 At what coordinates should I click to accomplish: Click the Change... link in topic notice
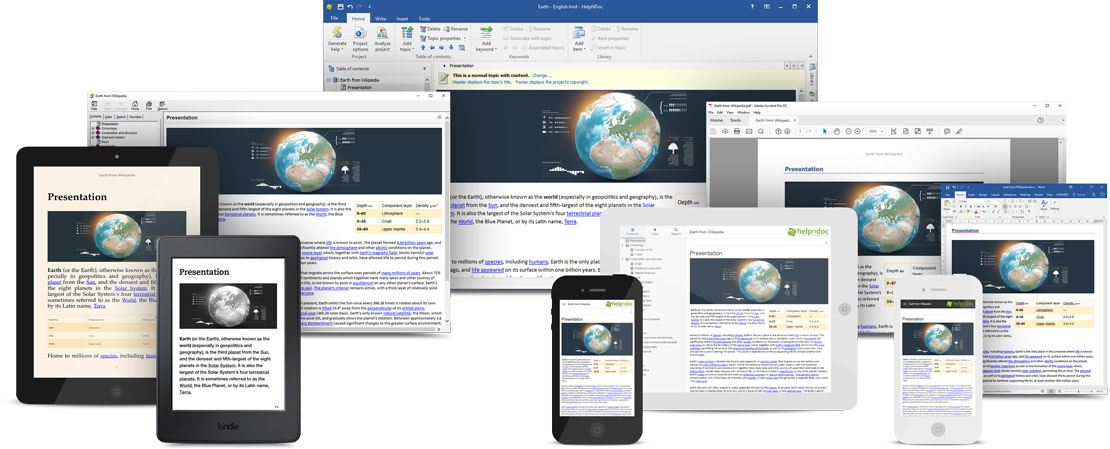pos(541,75)
